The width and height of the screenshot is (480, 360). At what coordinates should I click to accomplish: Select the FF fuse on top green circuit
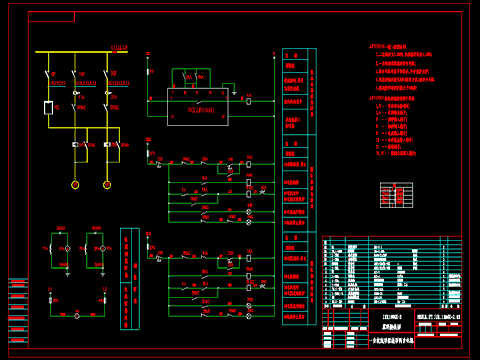point(148,72)
